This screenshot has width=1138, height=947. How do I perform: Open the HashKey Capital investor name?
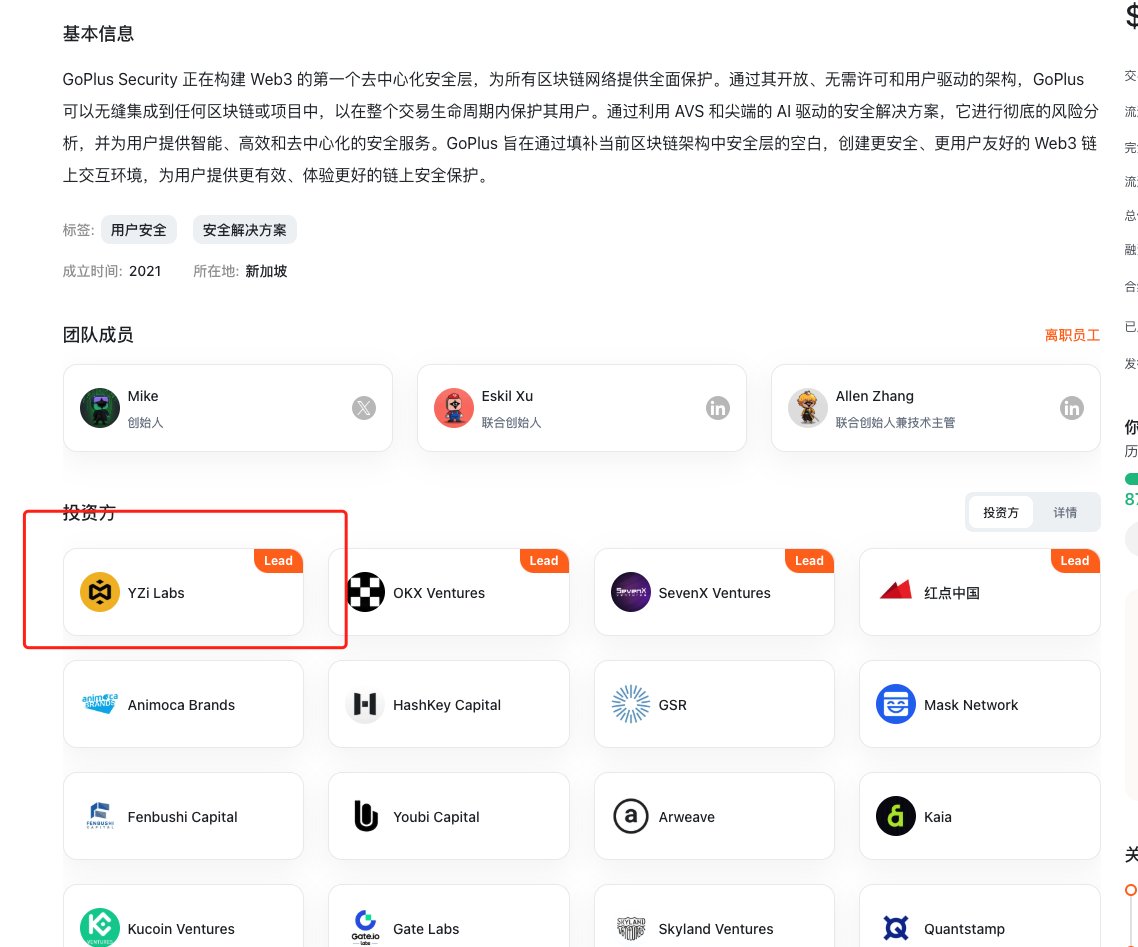click(447, 705)
